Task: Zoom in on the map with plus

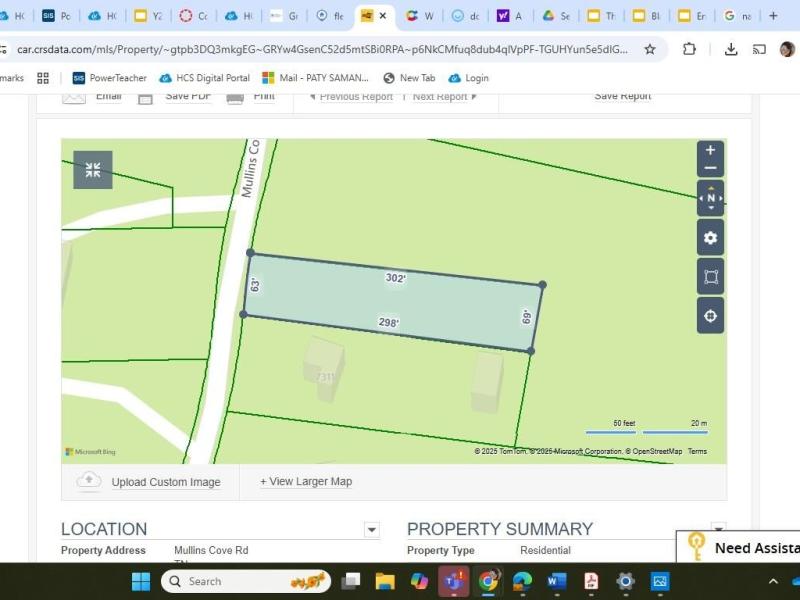Action: point(710,151)
